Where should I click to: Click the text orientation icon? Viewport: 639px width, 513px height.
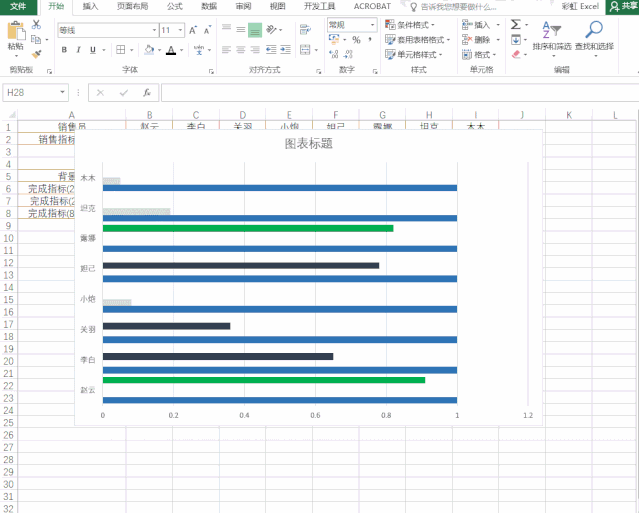click(271, 29)
